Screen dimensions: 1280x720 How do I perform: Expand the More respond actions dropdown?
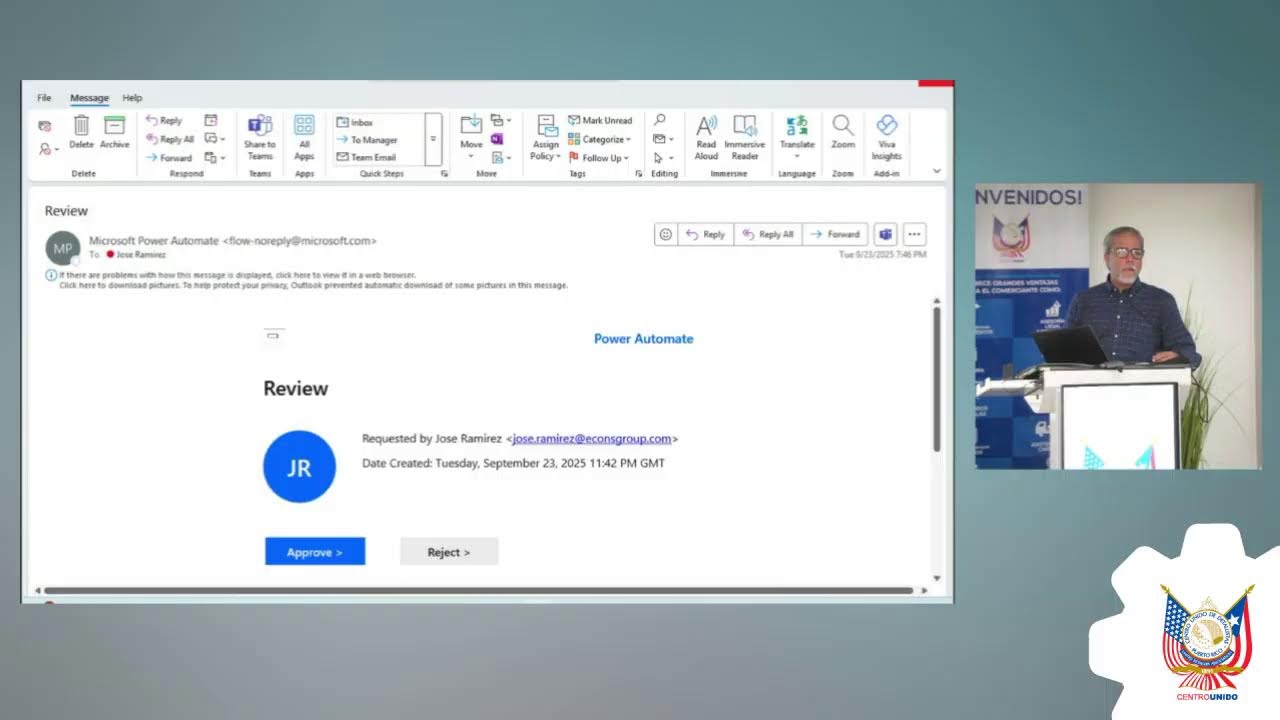(214, 157)
